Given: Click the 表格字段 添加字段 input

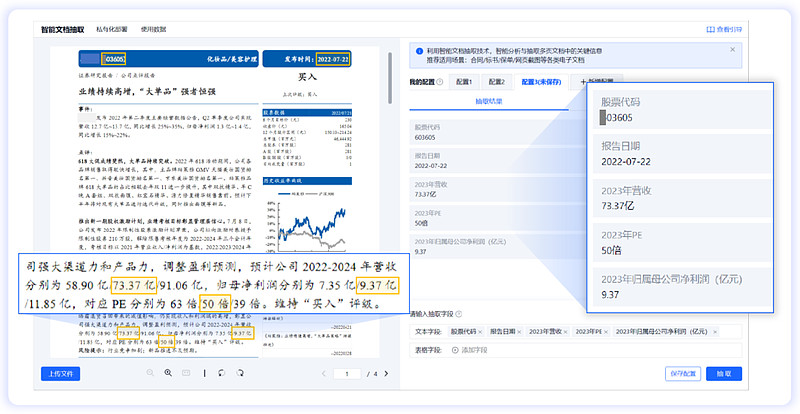Looking at the screenshot, I should point(576,350).
